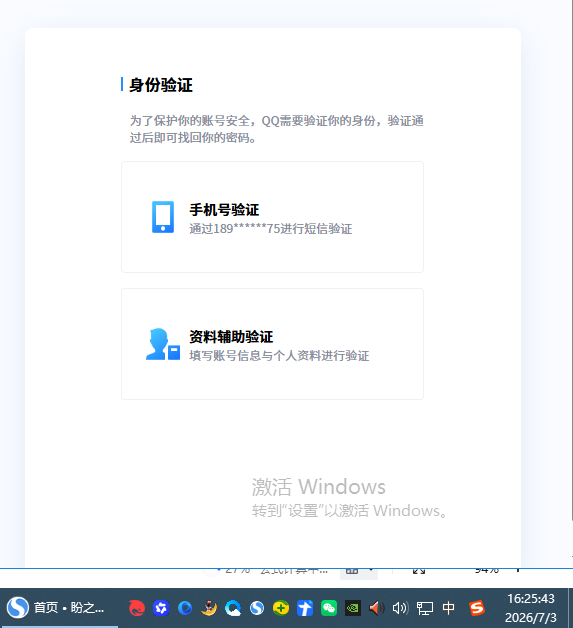Choose the 手机号验证 phone verification option
The height and width of the screenshot is (628, 573).
click(x=272, y=217)
